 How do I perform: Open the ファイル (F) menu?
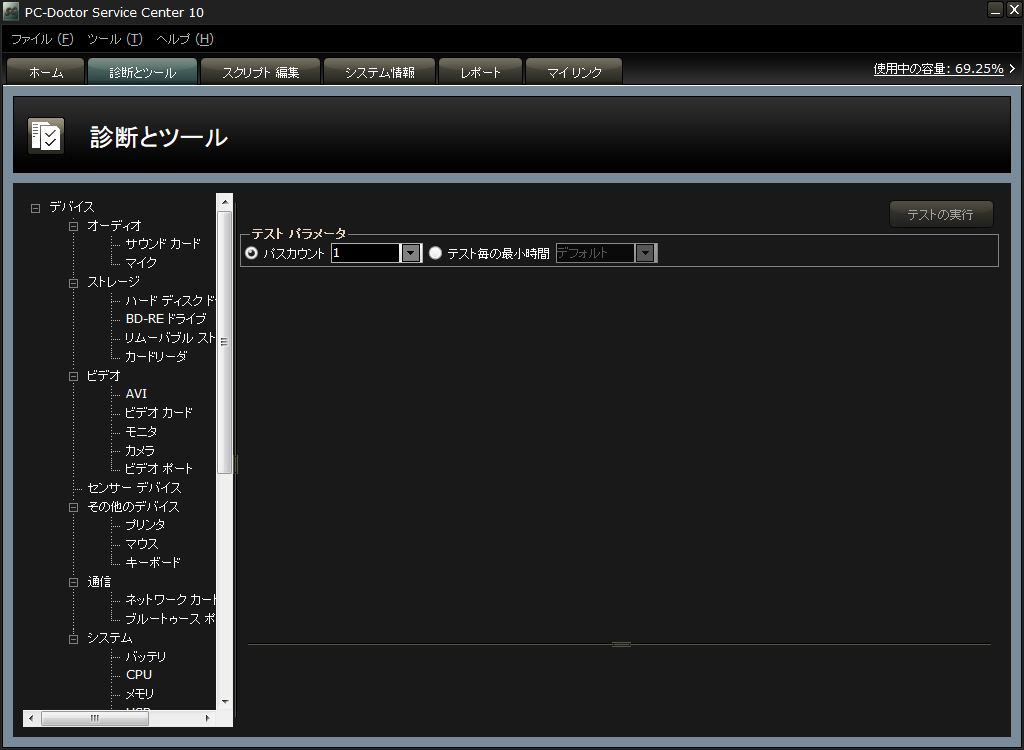click(42, 39)
